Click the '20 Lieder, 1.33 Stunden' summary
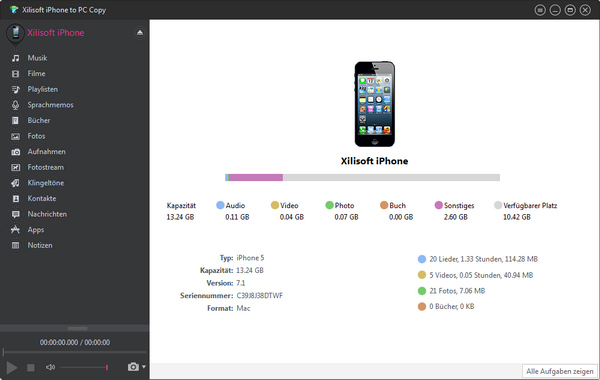600x380 pixels. (x=483, y=259)
